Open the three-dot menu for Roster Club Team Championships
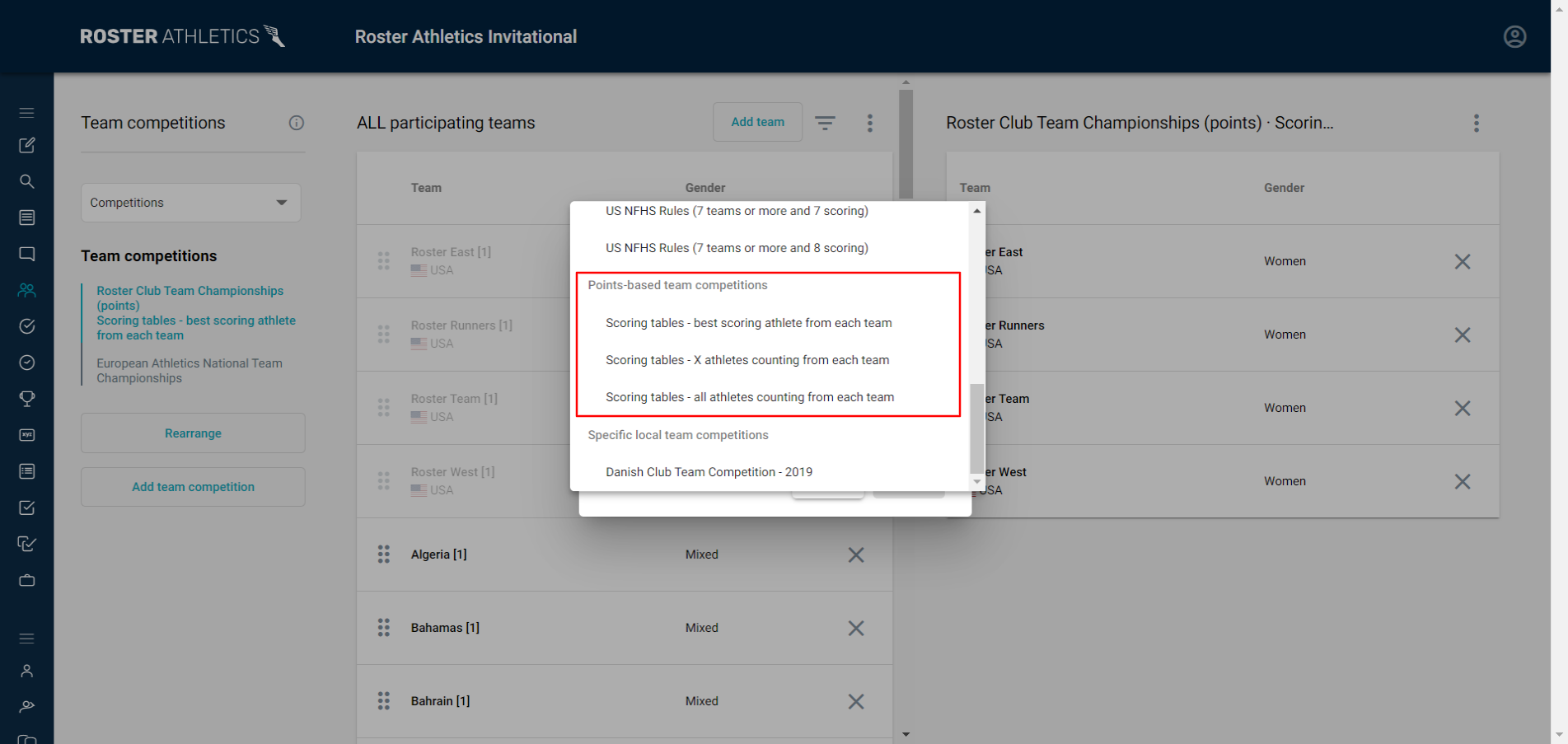The image size is (1568, 744). 1477,123
